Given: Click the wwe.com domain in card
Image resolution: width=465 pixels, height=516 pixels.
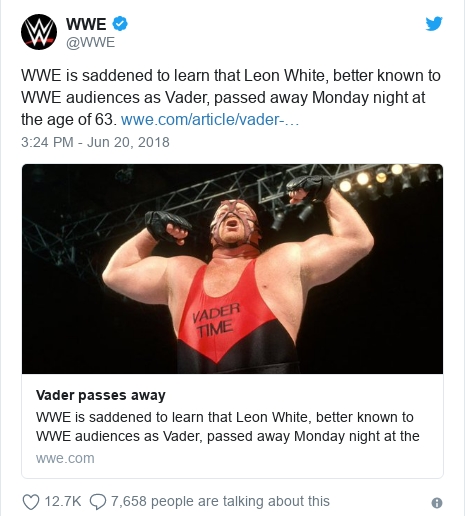Looking at the screenshot, I should point(65,458).
